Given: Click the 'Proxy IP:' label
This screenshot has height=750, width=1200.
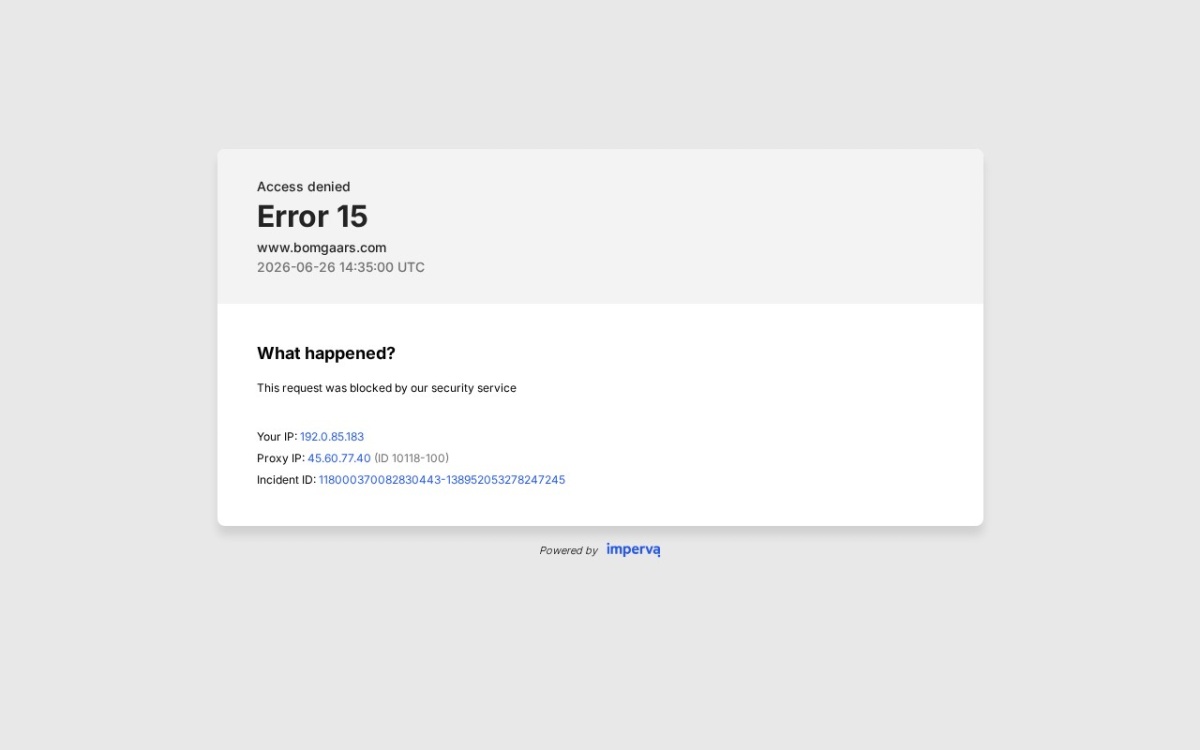Looking at the screenshot, I should tap(281, 458).
